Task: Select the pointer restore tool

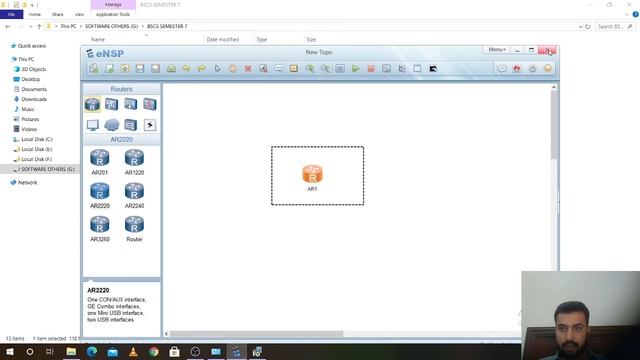Action: click(217, 69)
